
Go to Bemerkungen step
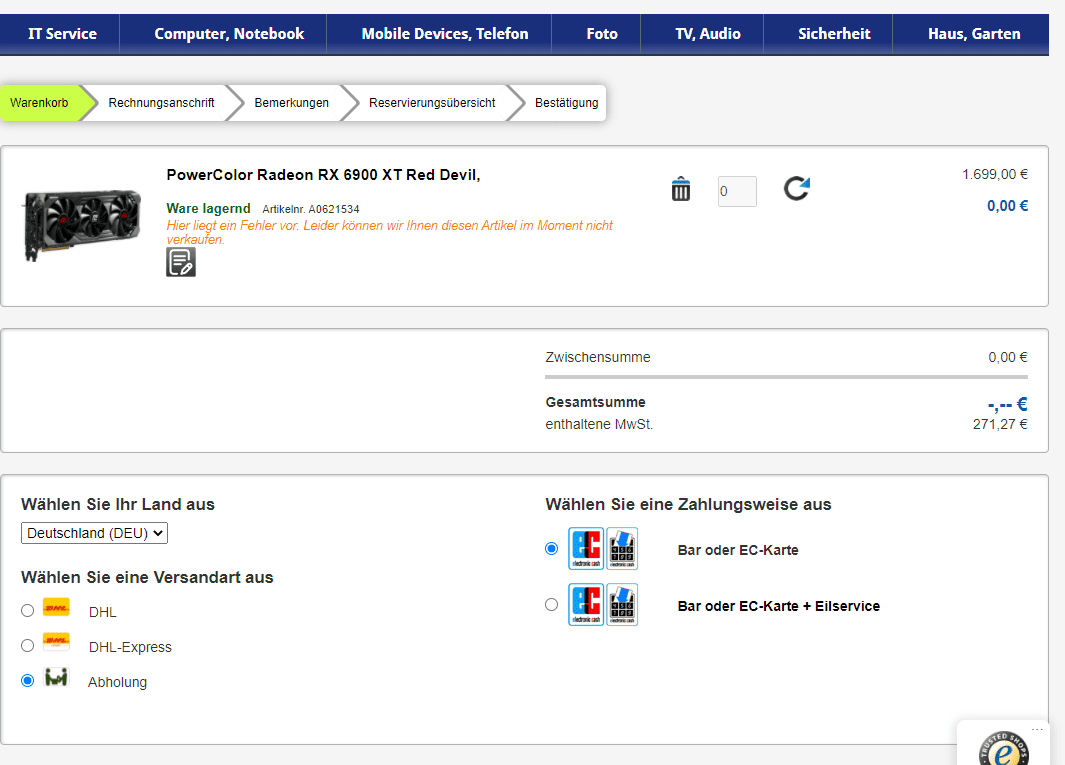point(291,103)
